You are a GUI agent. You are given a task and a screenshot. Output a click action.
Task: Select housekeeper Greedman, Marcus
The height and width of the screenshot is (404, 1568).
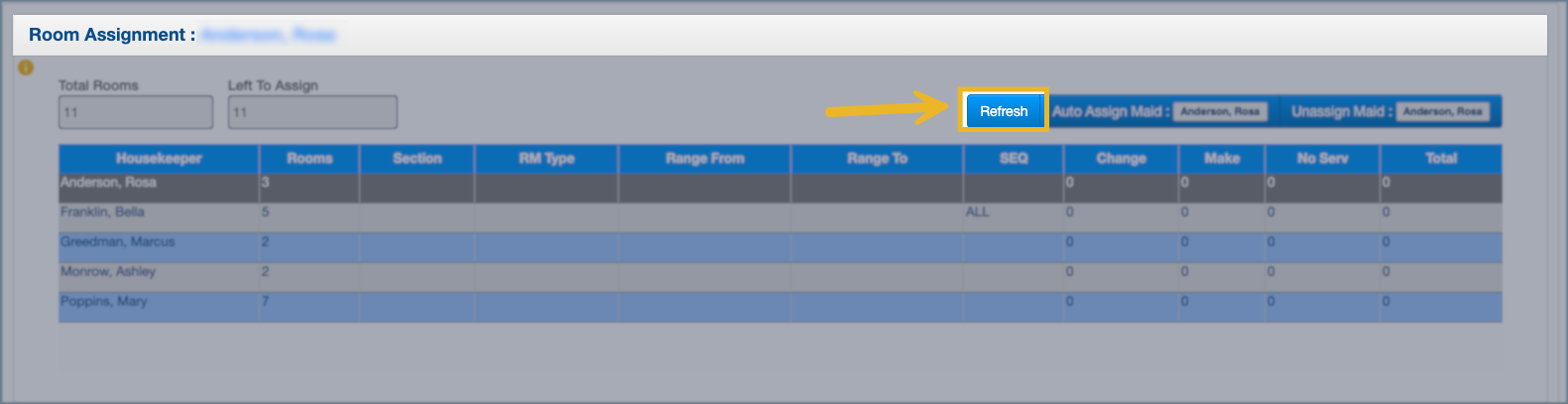click(x=117, y=242)
